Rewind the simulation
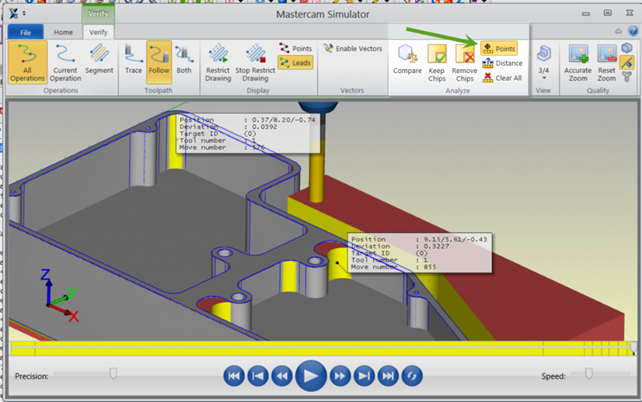Image resolution: width=642 pixels, height=402 pixels. tap(282, 376)
